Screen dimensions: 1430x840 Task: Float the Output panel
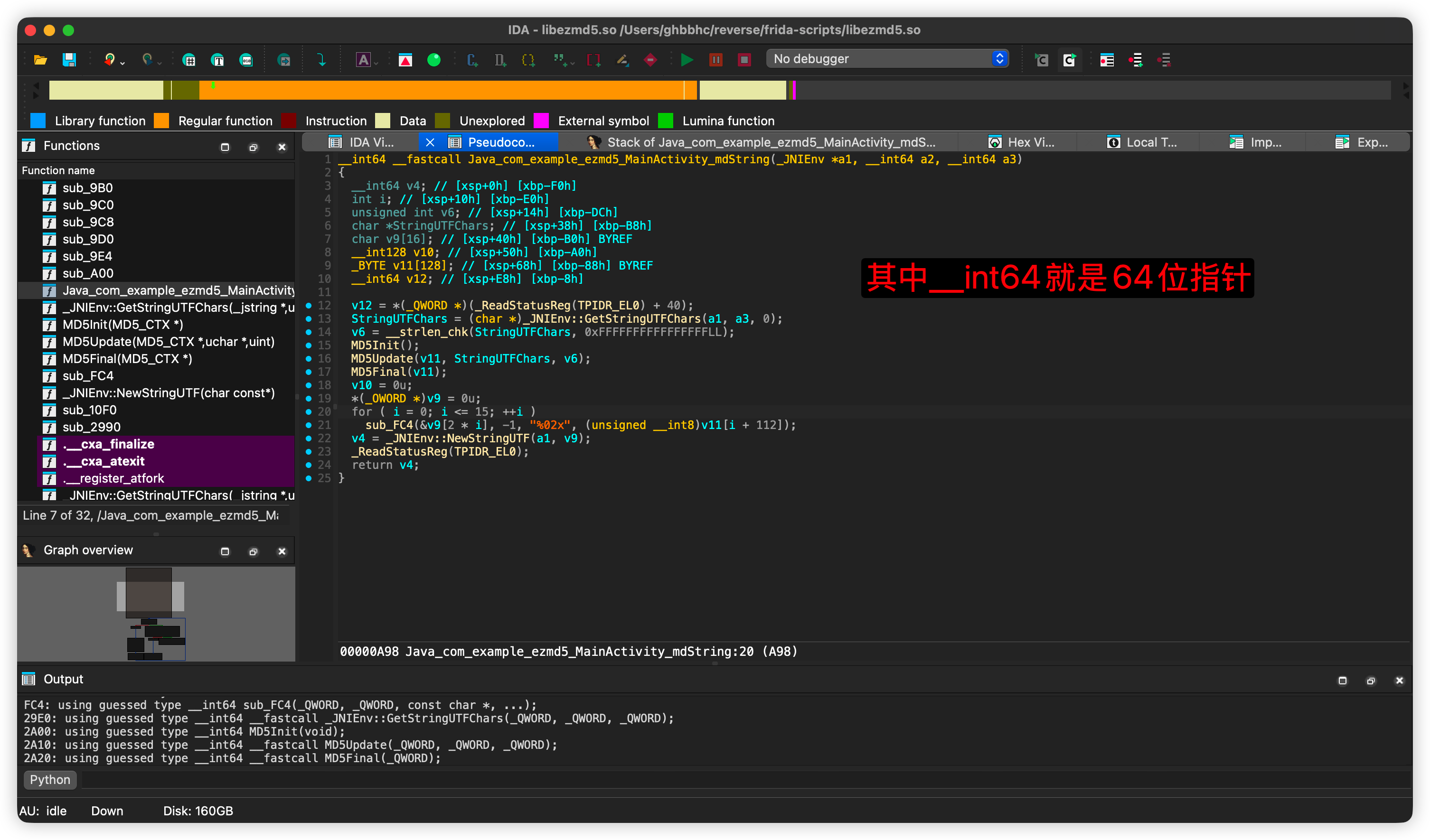point(1371,681)
